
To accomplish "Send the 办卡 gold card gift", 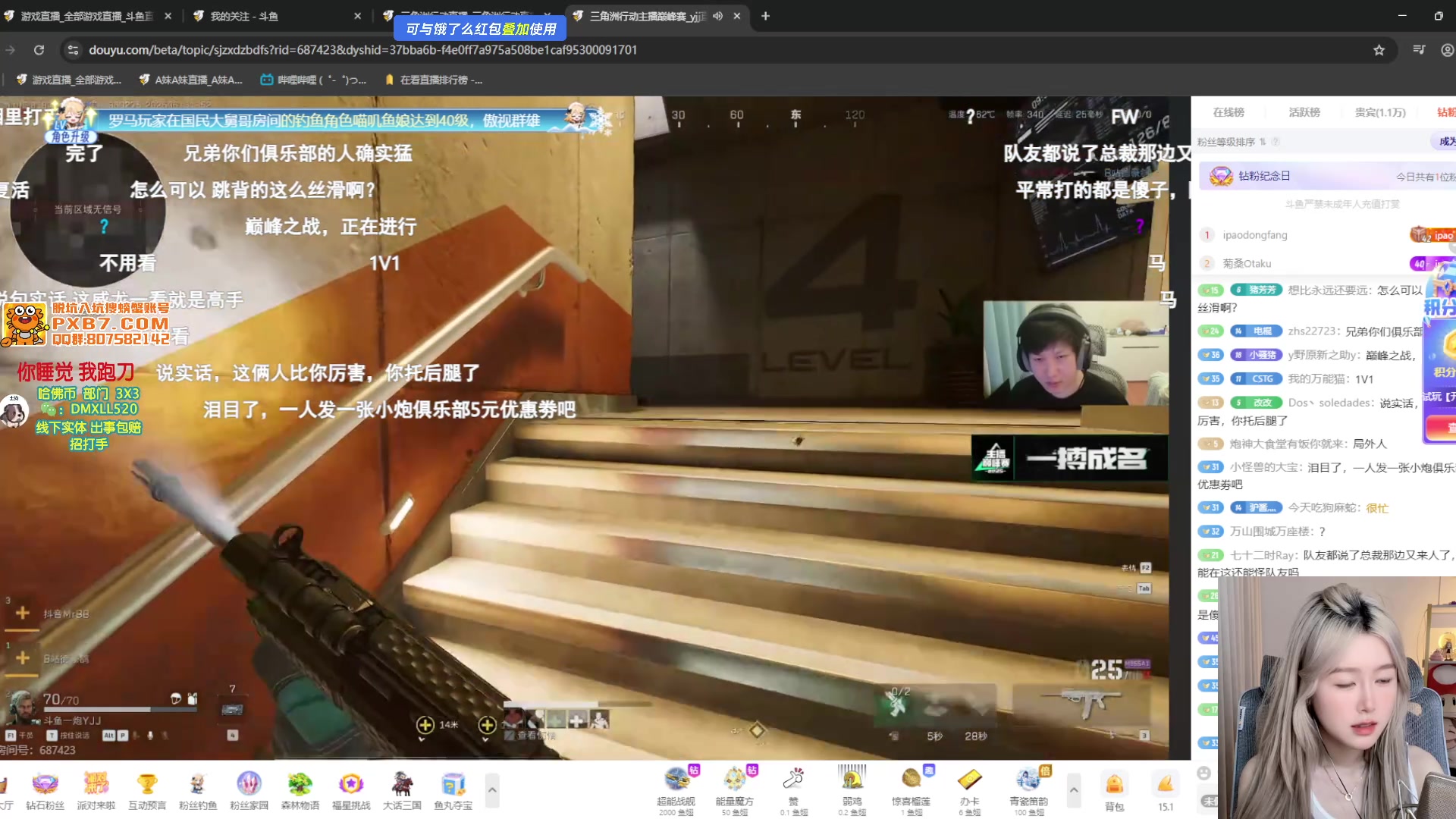I will click(x=969, y=789).
